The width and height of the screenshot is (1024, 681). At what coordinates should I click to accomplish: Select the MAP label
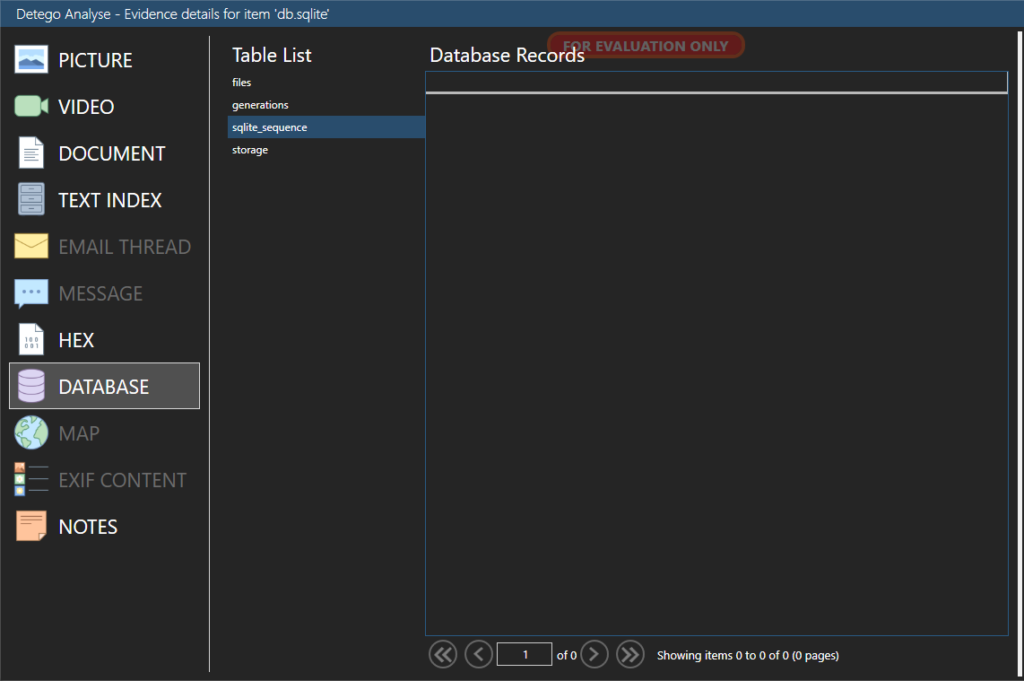79,434
